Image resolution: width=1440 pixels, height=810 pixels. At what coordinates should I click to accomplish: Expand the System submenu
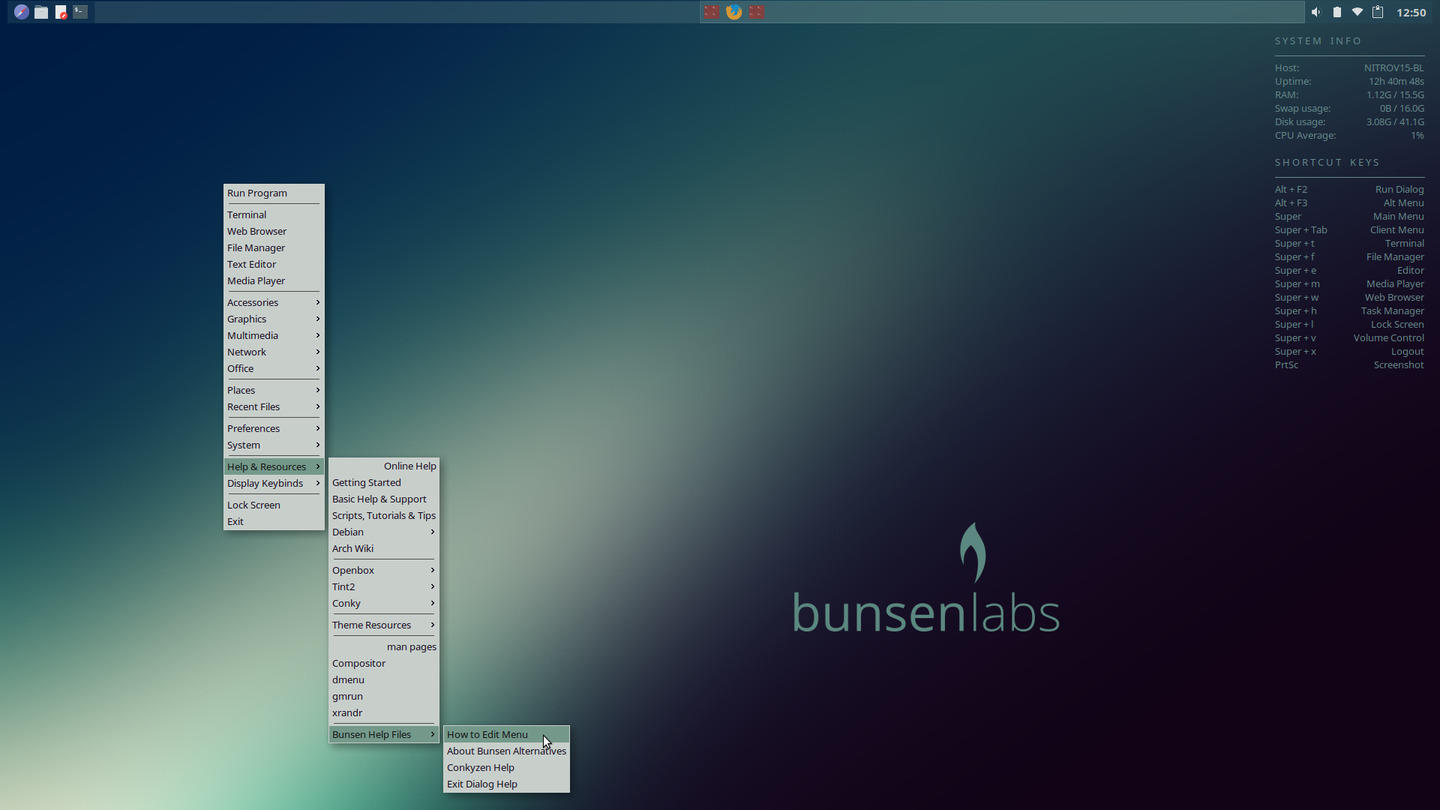(274, 445)
